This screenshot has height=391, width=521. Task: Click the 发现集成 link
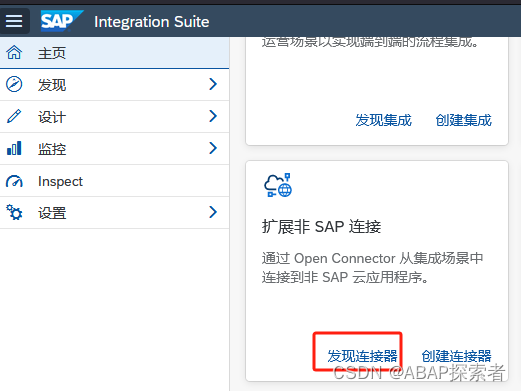pos(383,120)
